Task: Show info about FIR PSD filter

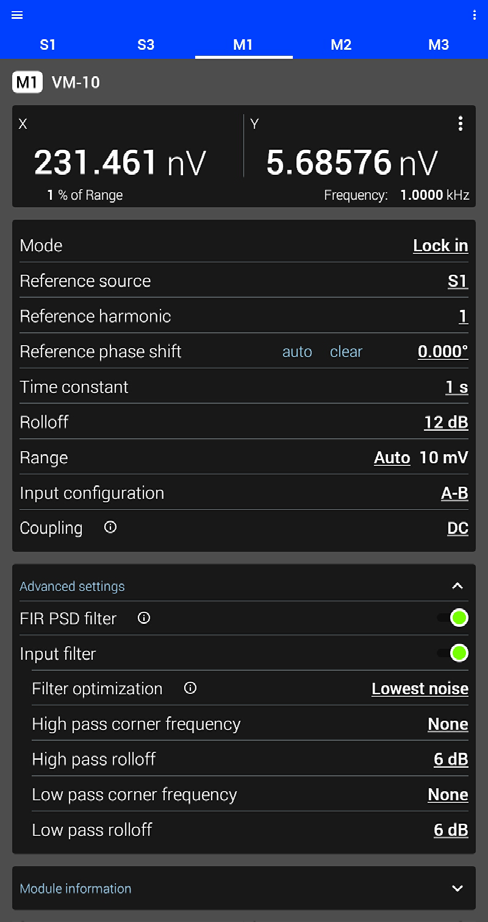Action: tap(143, 618)
